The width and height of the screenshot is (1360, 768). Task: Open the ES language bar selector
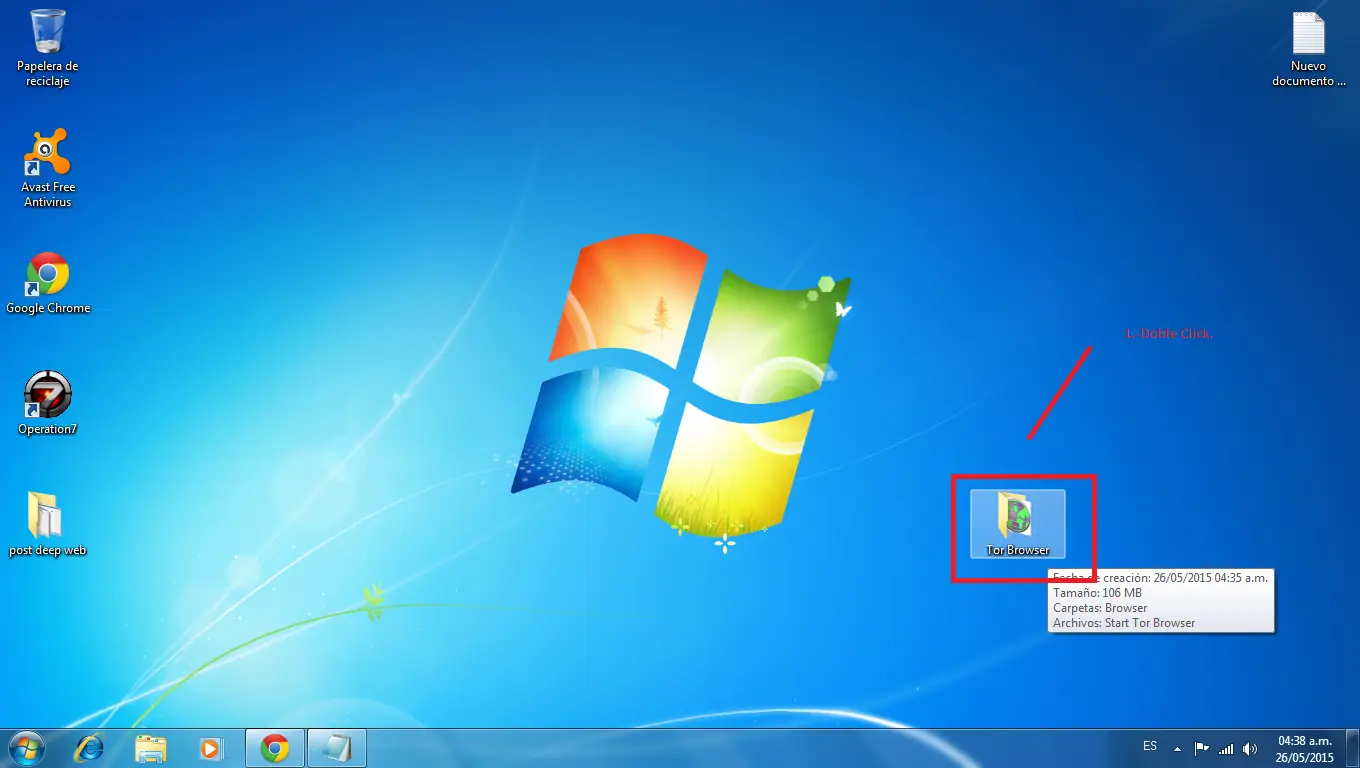(x=1150, y=746)
